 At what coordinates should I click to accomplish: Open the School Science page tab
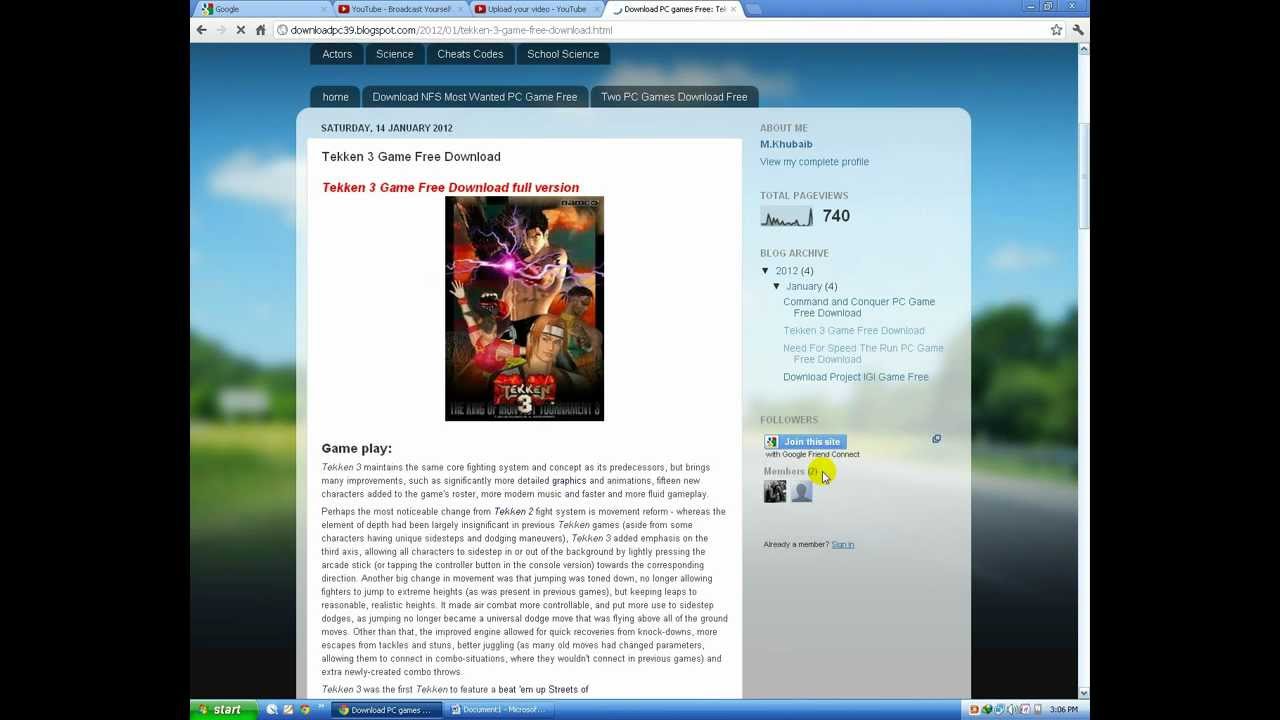click(563, 54)
